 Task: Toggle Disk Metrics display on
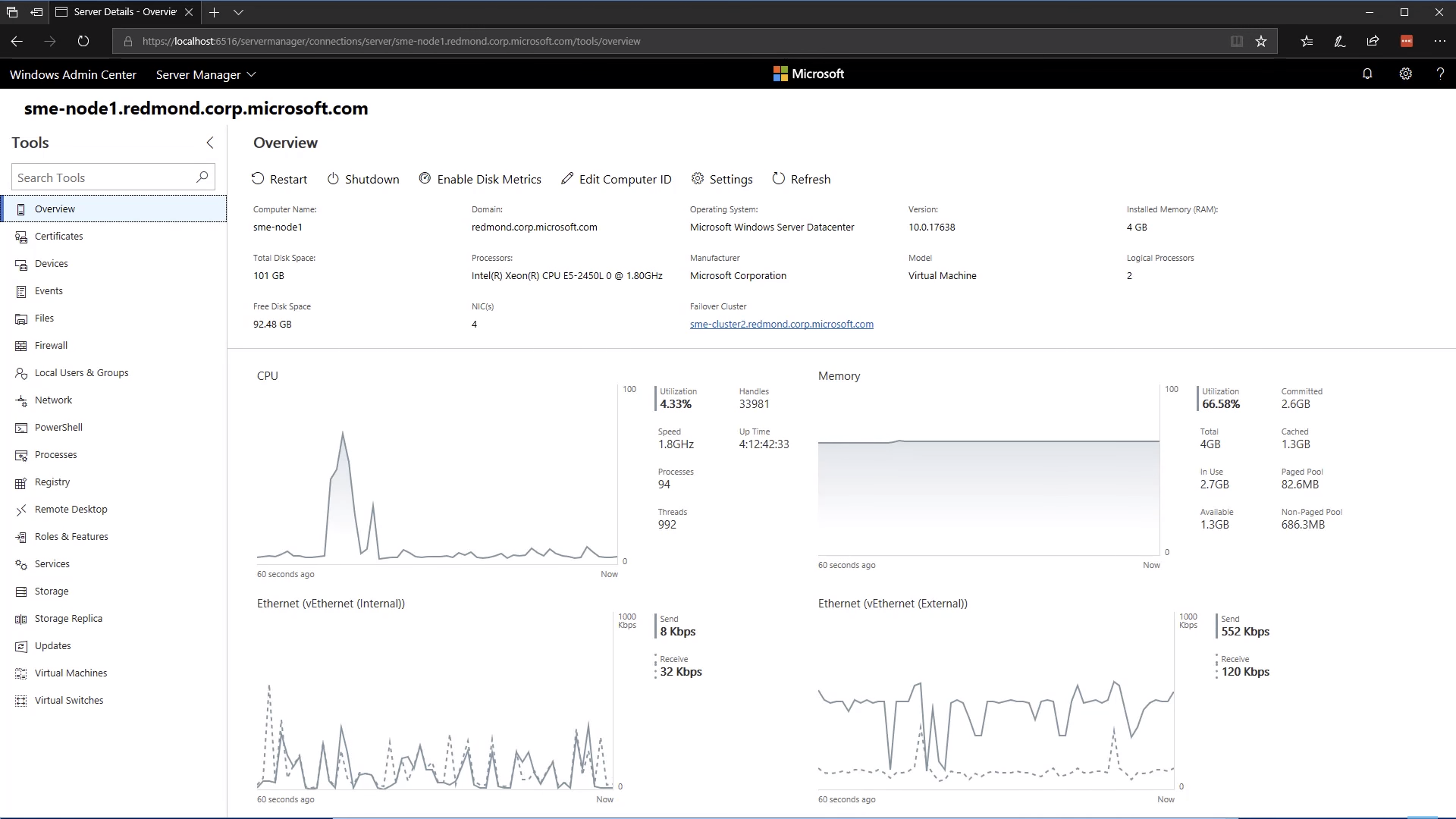tap(479, 179)
